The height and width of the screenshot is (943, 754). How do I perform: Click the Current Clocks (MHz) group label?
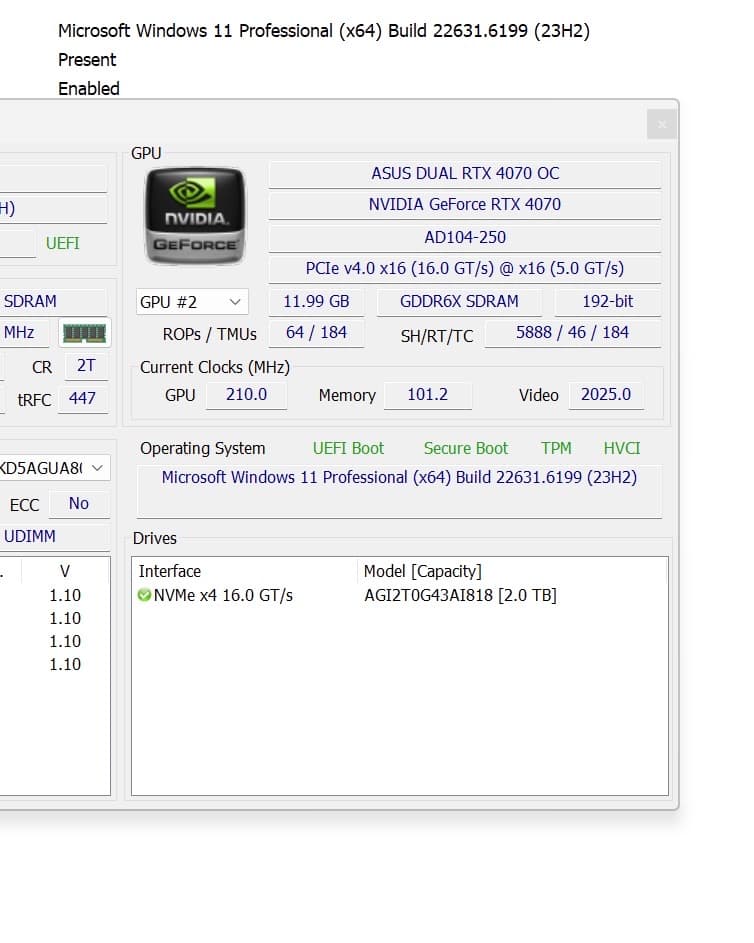(215, 367)
